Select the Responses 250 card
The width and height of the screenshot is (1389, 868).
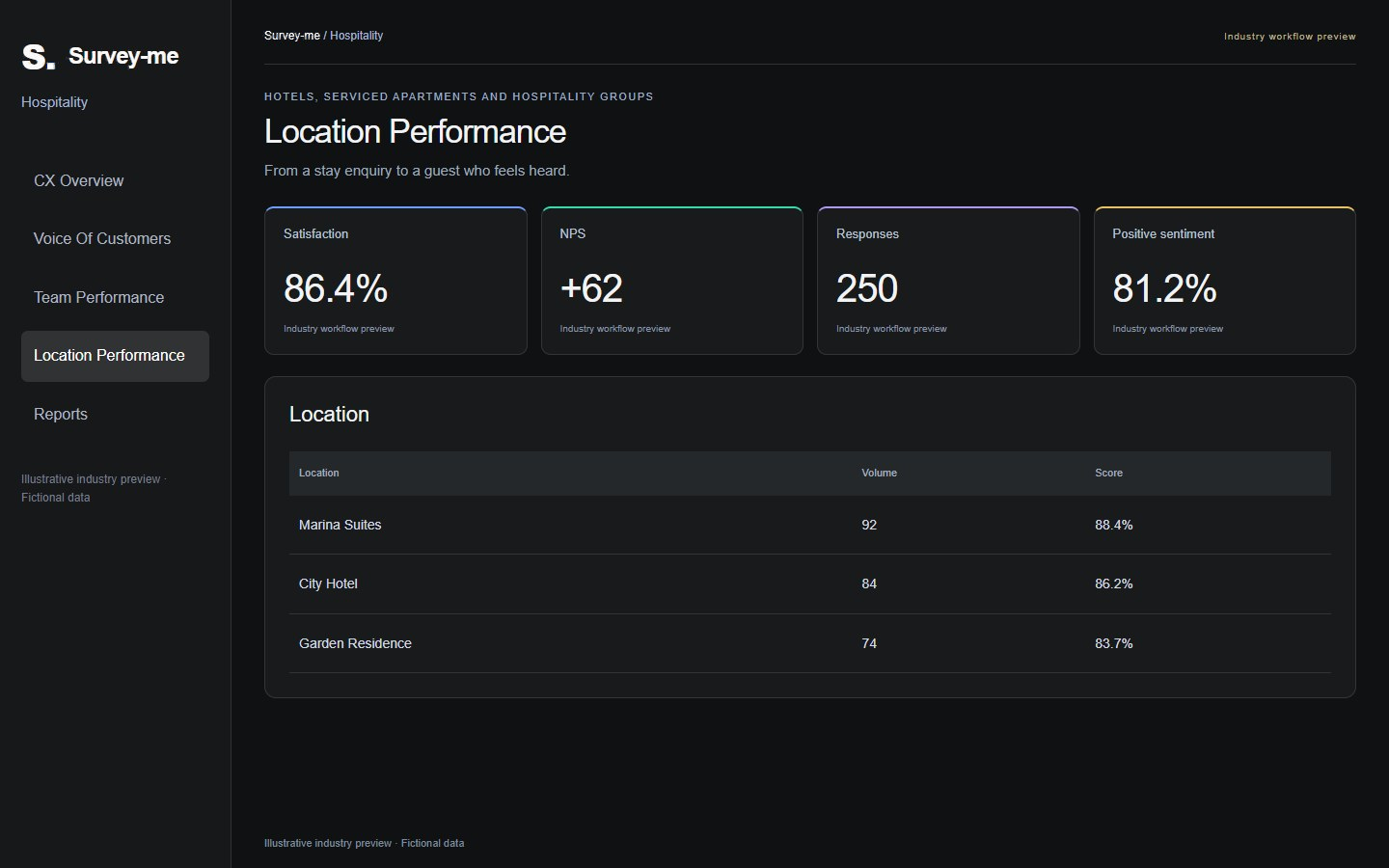(x=948, y=281)
